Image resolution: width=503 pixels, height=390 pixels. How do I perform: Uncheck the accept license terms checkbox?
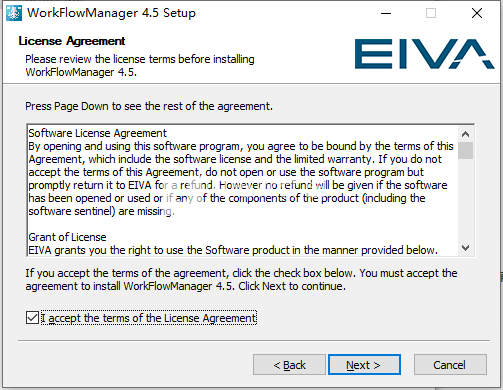[x=32, y=318]
